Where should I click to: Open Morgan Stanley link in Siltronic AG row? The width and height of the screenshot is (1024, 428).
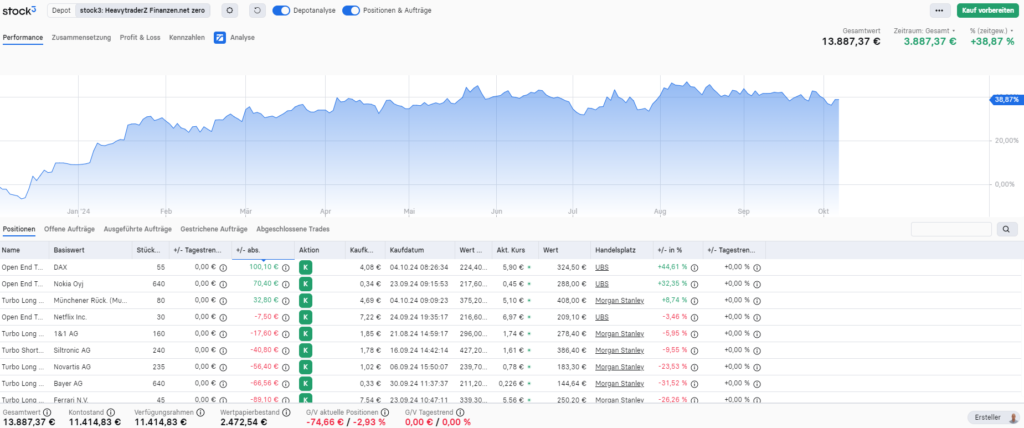point(619,350)
